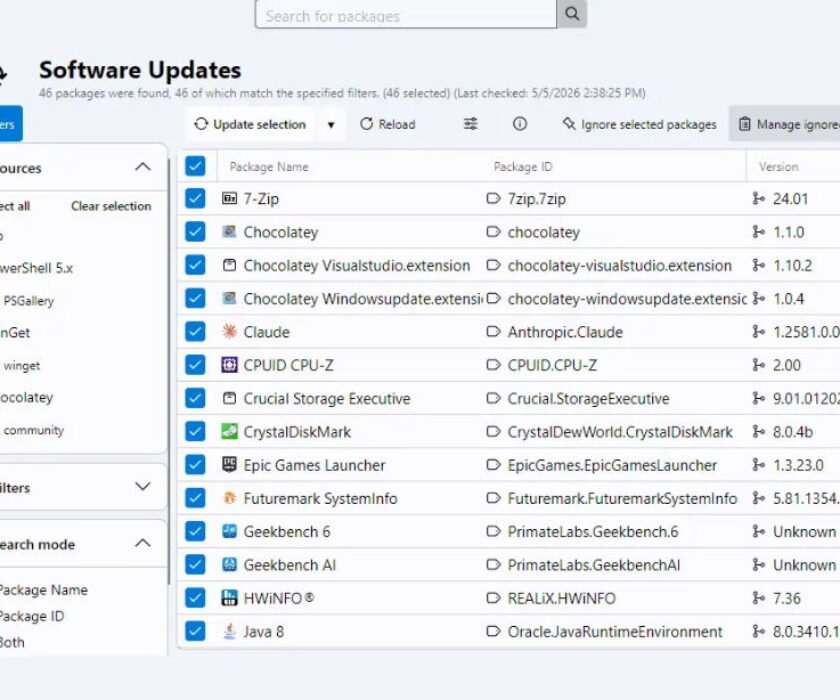Image resolution: width=840 pixels, height=700 pixels.
Task: Focus the Search for packages field
Action: tap(406, 14)
